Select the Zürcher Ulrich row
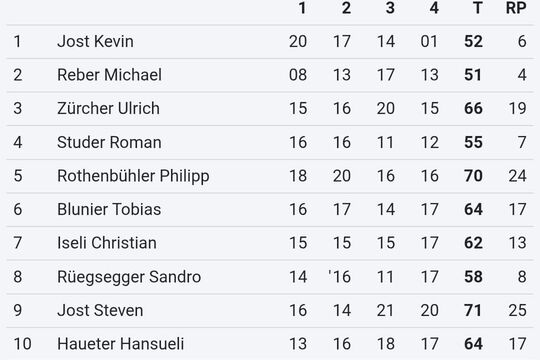The width and height of the screenshot is (540, 360). (270, 109)
